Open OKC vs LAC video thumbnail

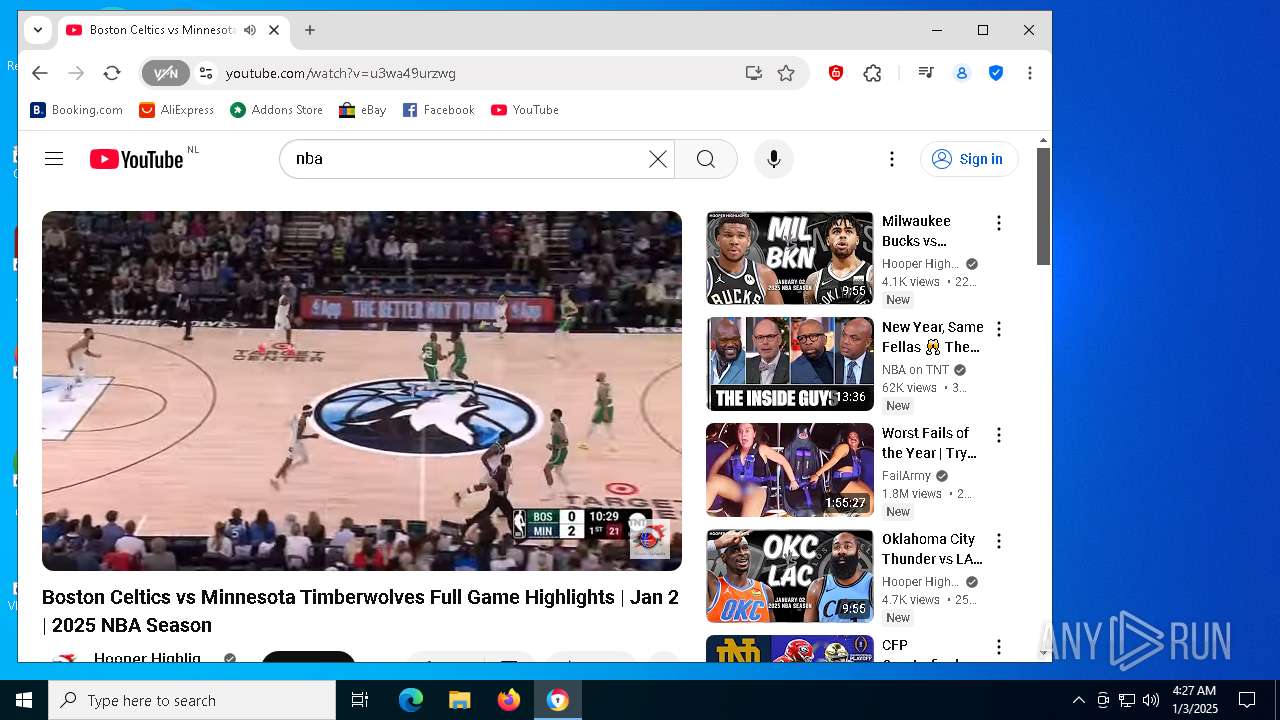pyautogui.click(x=790, y=576)
